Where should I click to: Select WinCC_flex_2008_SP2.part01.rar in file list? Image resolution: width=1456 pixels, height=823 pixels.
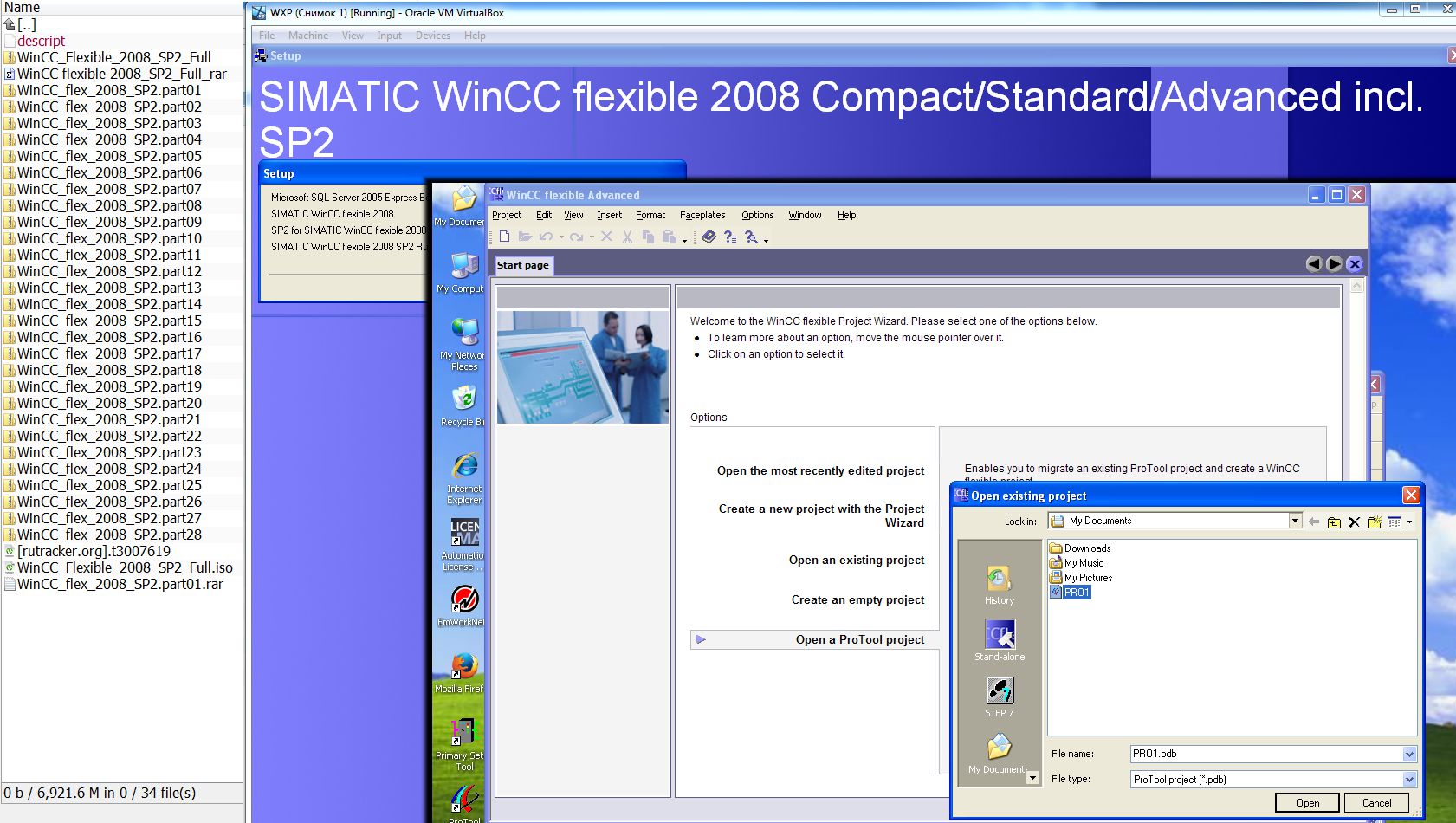point(120,584)
